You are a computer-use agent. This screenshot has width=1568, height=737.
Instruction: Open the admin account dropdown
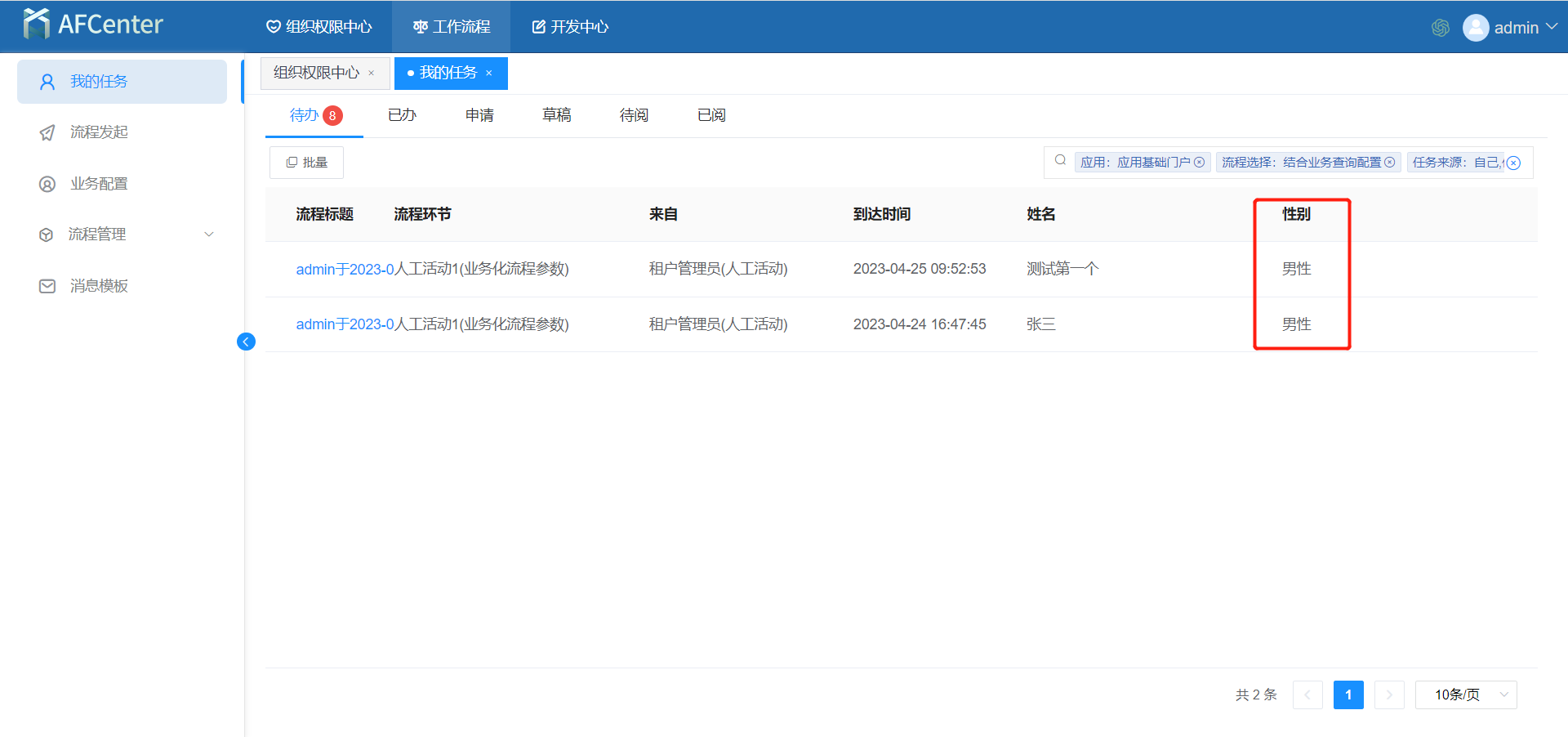point(1551,27)
